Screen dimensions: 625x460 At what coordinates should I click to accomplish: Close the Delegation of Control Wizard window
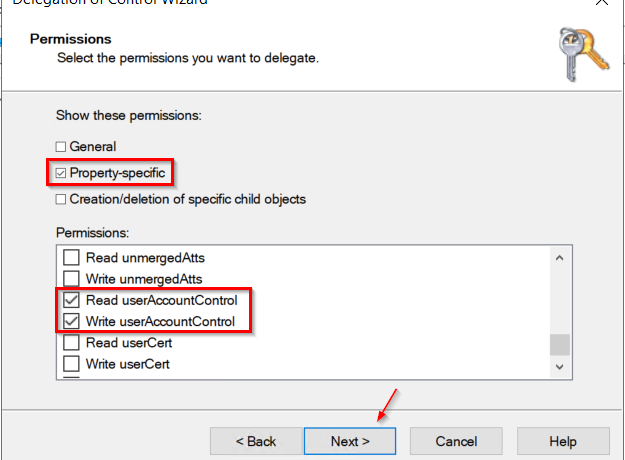click(x=601, y=2)
